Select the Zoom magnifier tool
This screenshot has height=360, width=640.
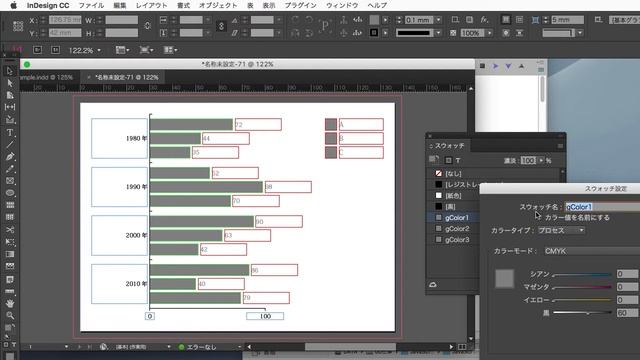click(10, 315)
